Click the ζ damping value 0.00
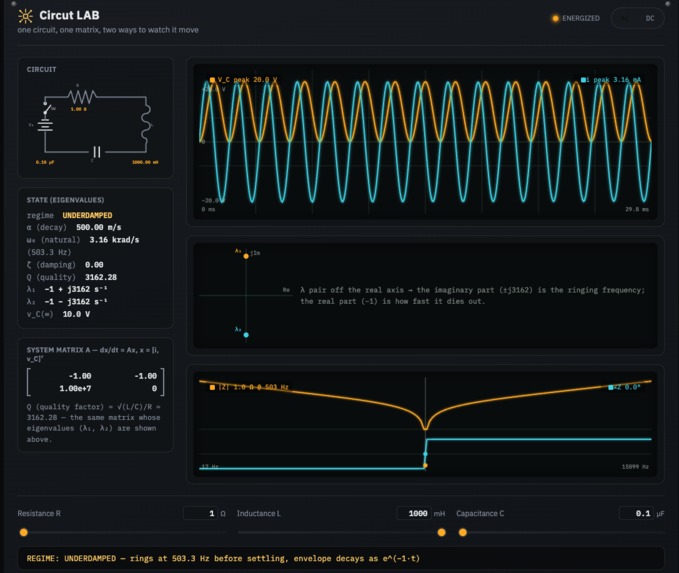The height and width of the screenshot is (573, 679). tap(94, 265)
